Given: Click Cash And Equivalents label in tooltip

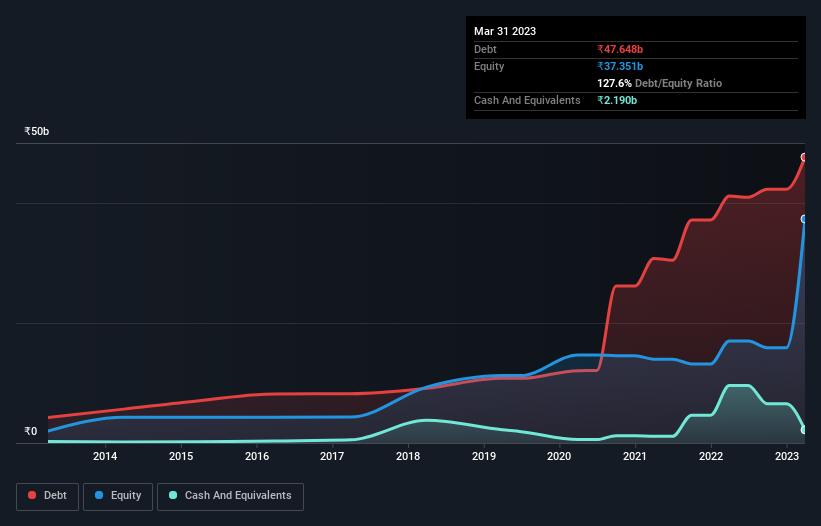Looking at the screenshot, I should click(x=527, y=100).
